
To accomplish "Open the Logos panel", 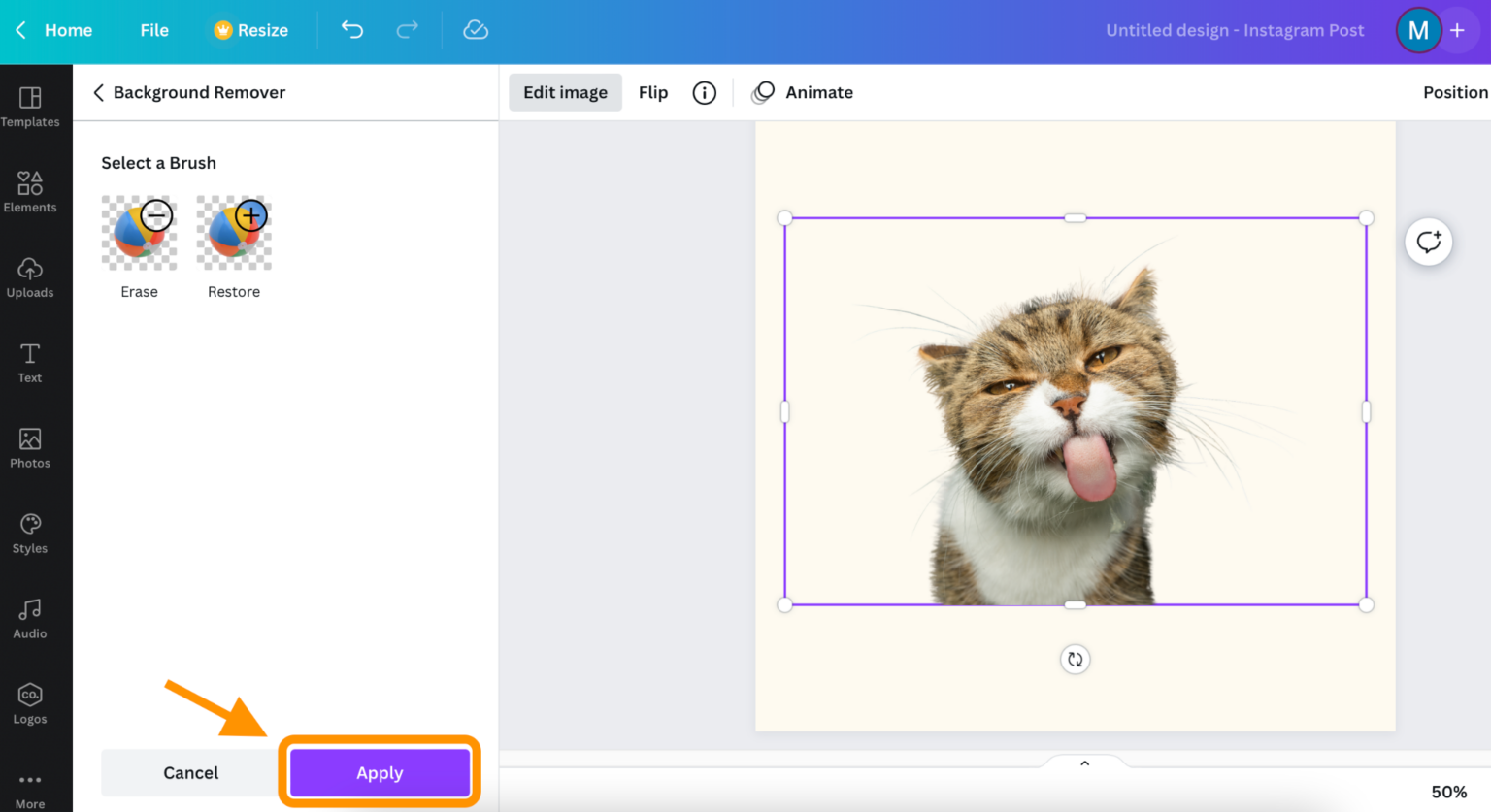I will 29,704.
